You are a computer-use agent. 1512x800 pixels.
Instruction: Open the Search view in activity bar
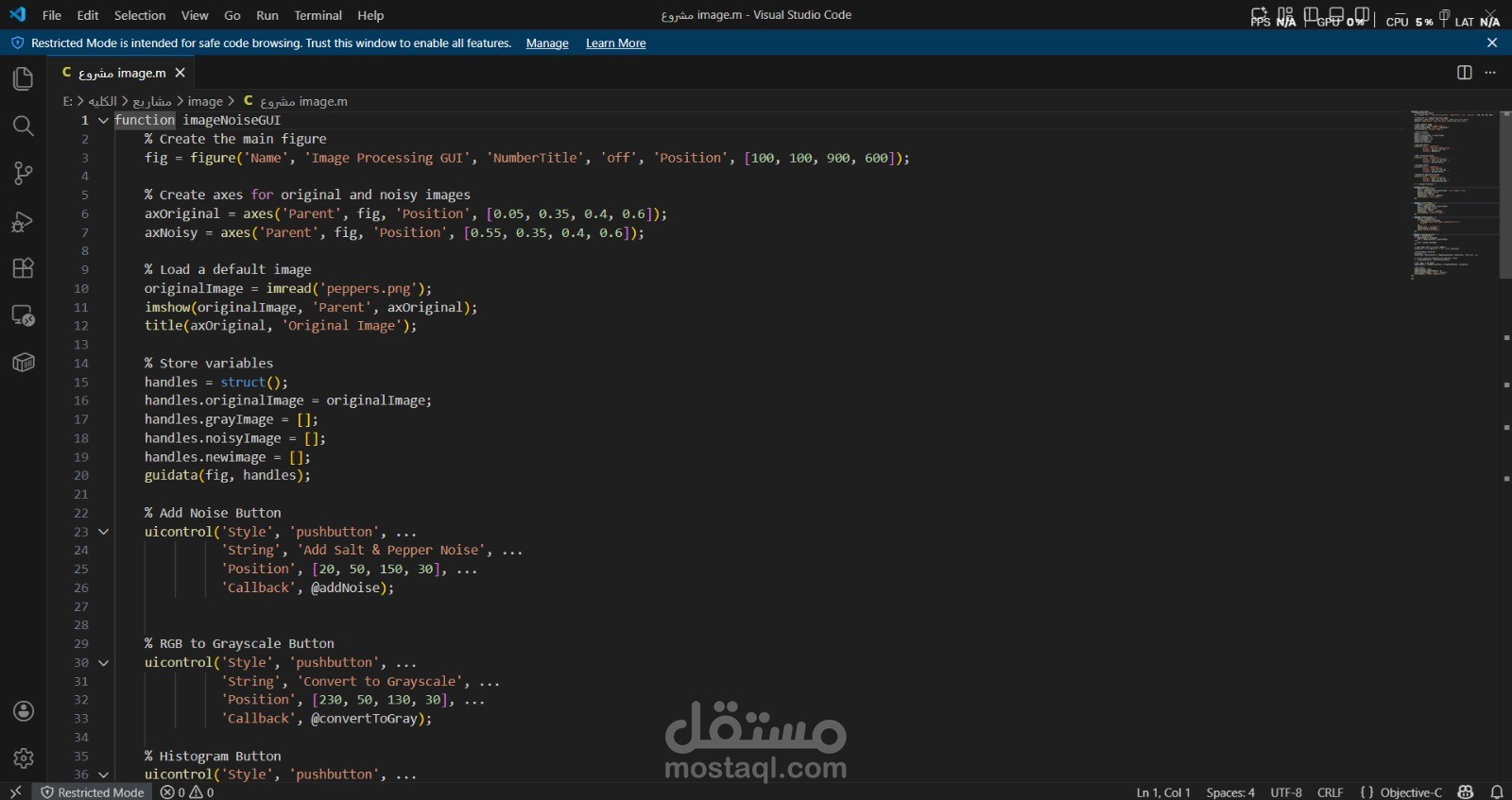coord(23,126)
